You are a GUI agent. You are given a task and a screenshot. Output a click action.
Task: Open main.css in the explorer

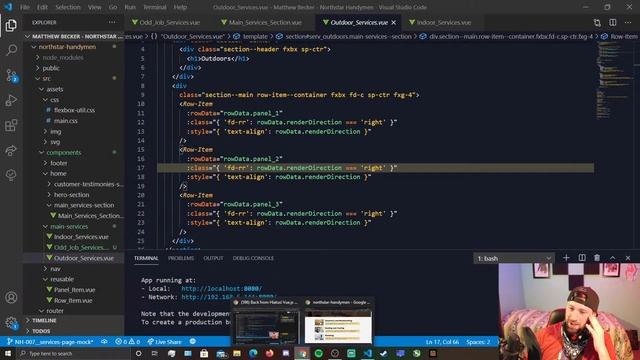click(66, 121)
